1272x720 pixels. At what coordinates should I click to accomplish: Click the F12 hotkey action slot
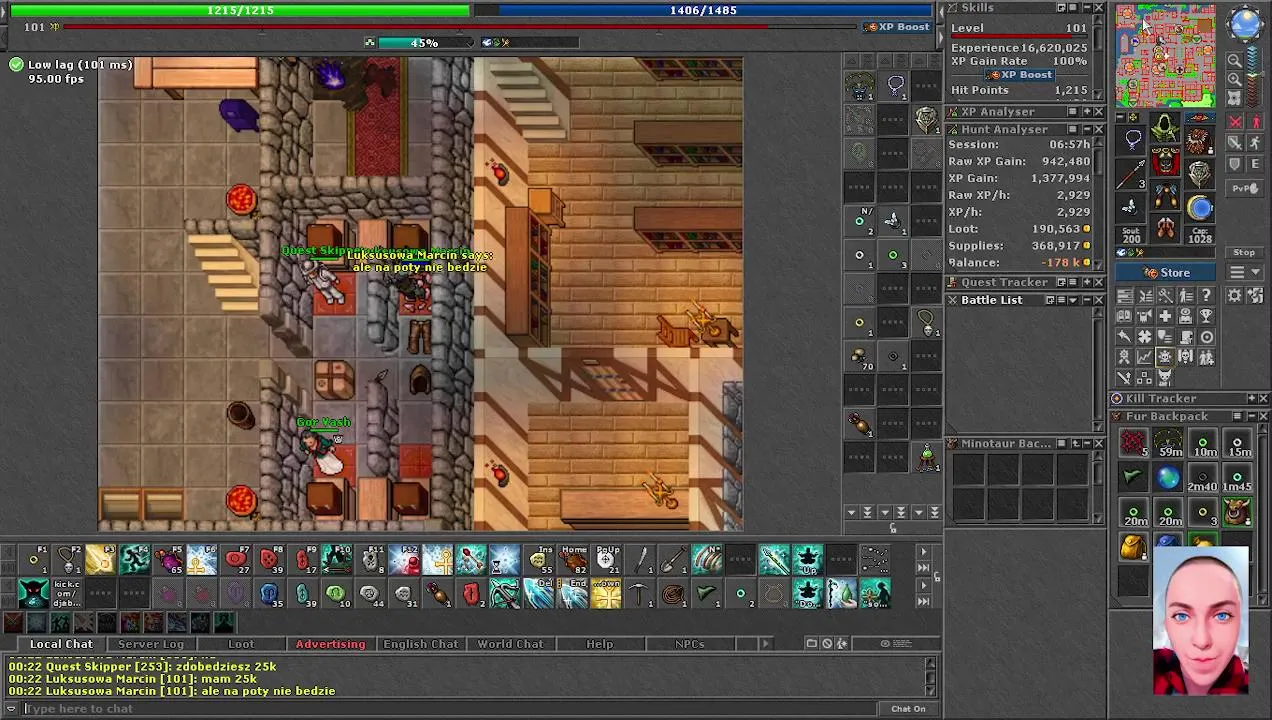click(x=404, y=559)
